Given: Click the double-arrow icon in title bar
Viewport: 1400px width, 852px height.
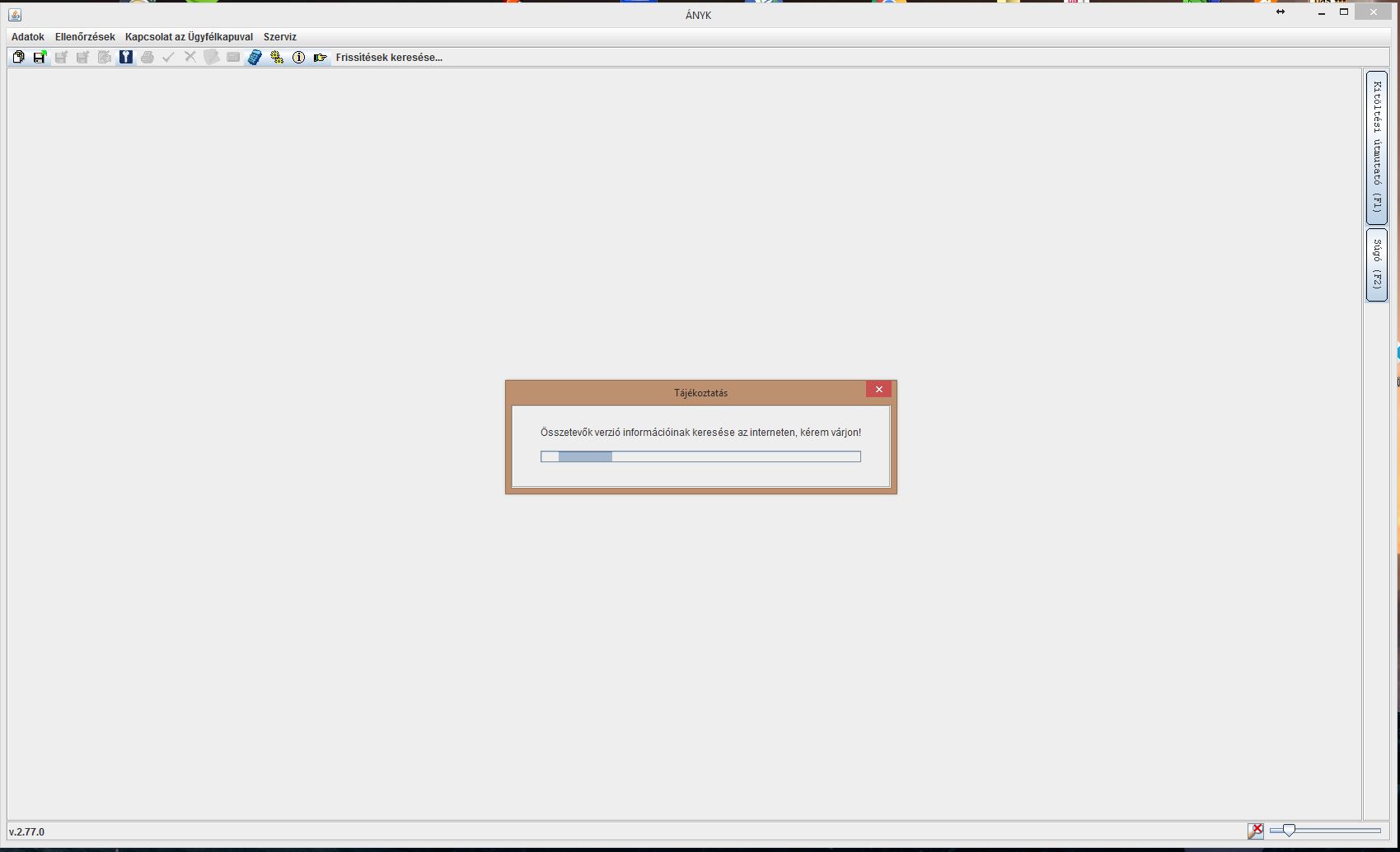Looking at the screenshot, I should click(1281, 12).
